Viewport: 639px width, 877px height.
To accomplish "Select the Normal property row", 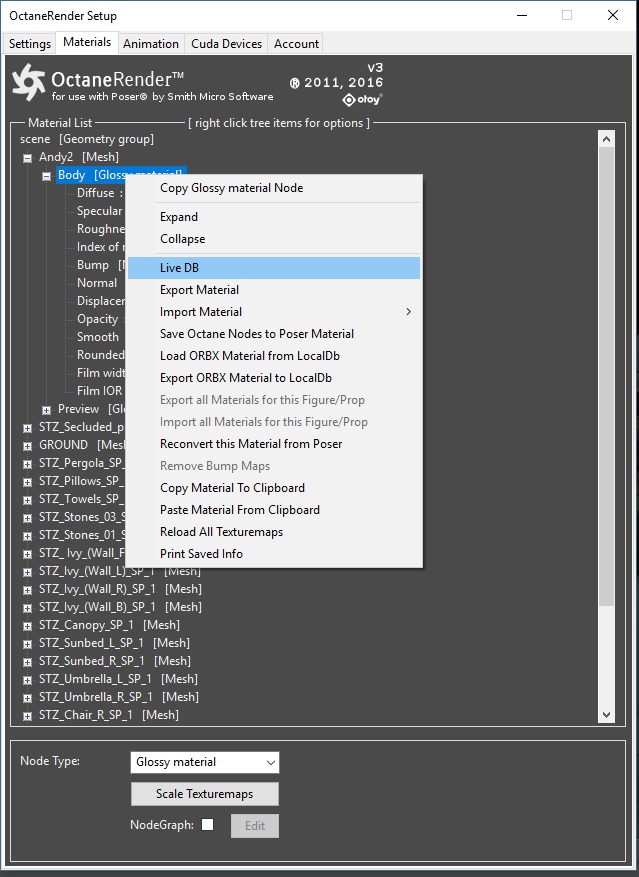I will 97,283.
